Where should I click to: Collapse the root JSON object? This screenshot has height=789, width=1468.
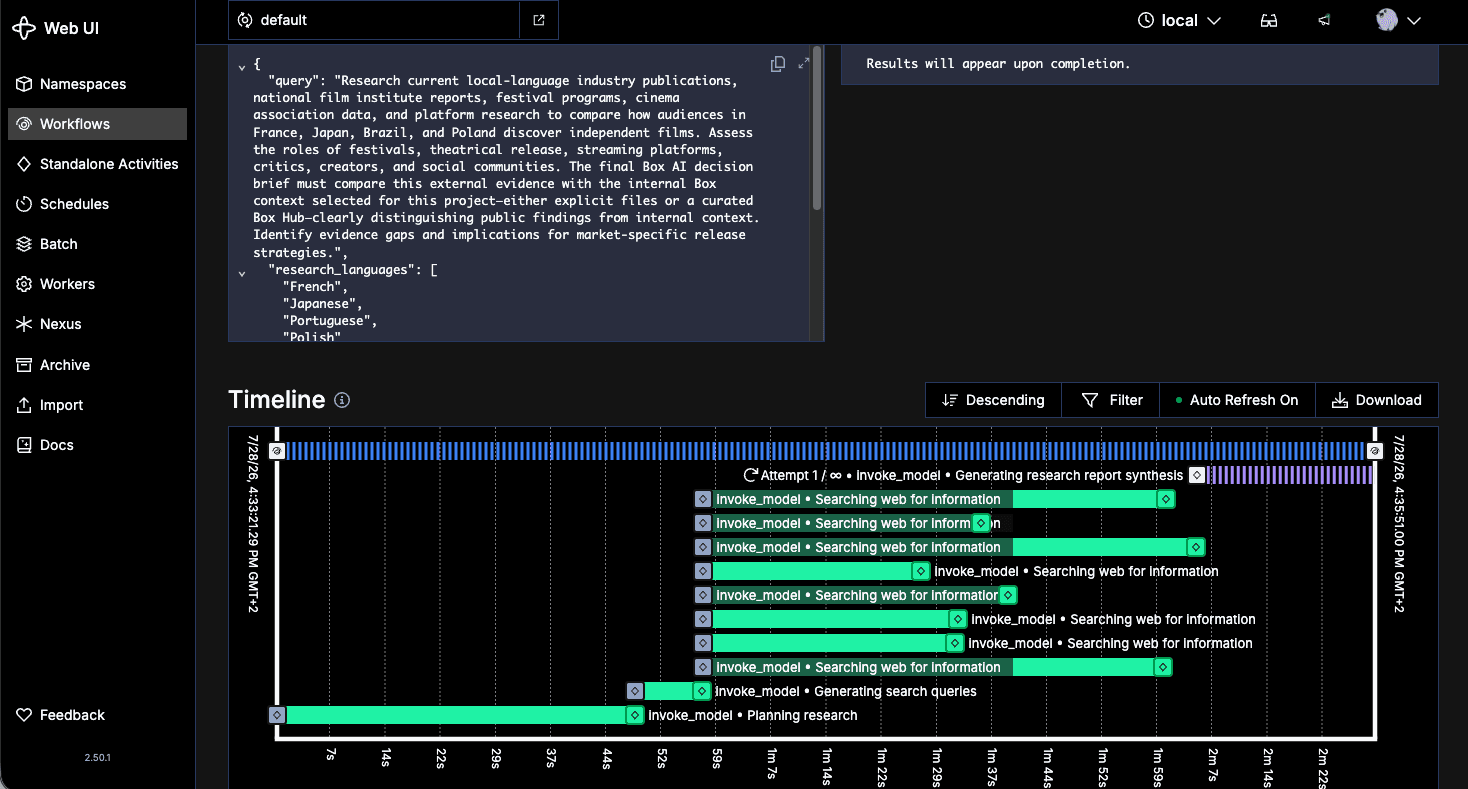(242, 67)
